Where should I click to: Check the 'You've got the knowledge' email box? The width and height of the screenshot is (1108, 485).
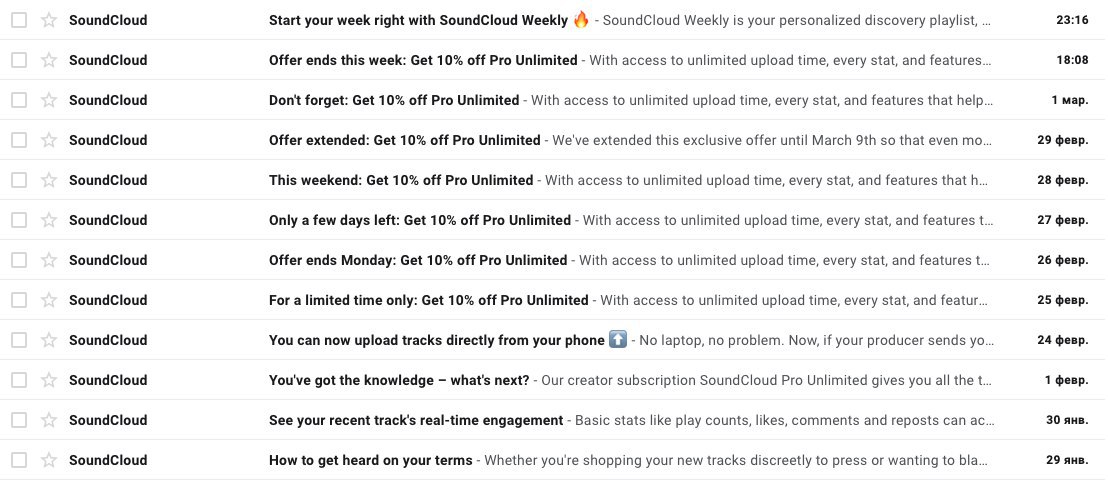click(19, 380)
